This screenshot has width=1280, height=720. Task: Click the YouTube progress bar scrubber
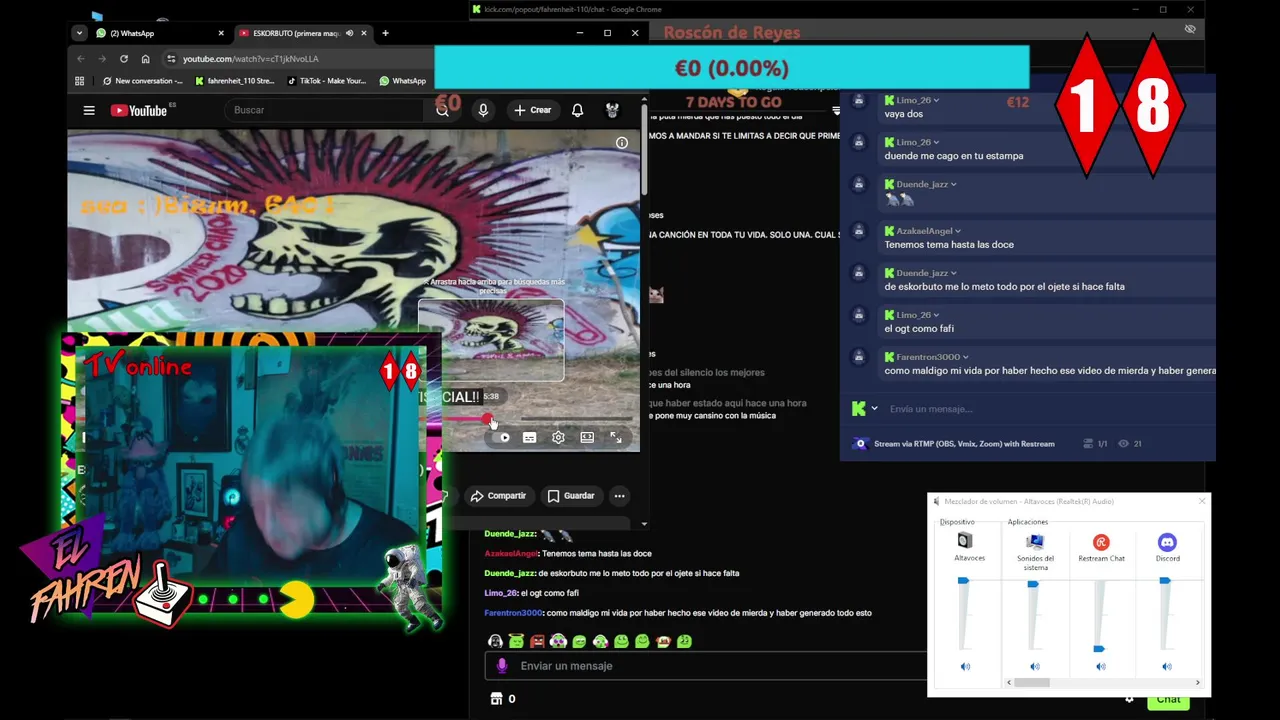coord(487,418)
